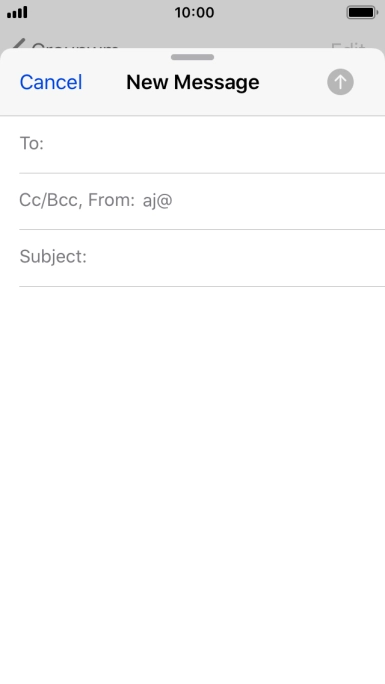This screenshot has width=385, height=684.
Task: Click into the Subject field
Action: tap(202, 257)
